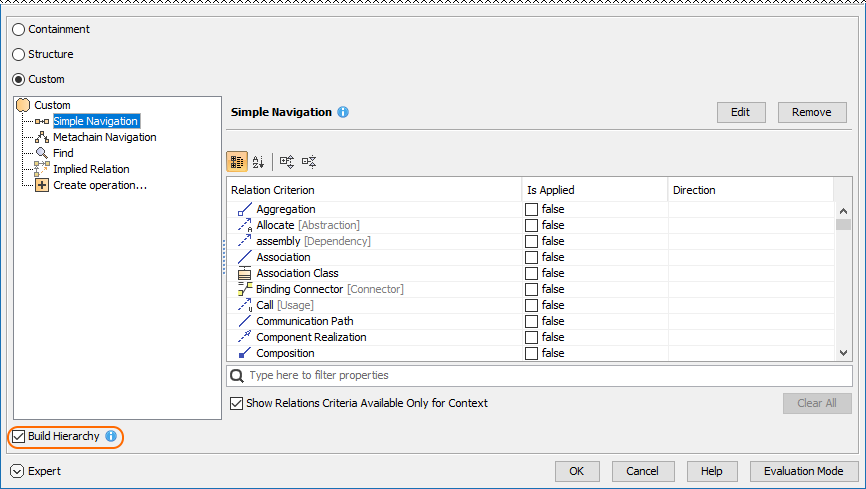Click the categorized view toolbar icon
Screen dimensions: 866x489
237,161
